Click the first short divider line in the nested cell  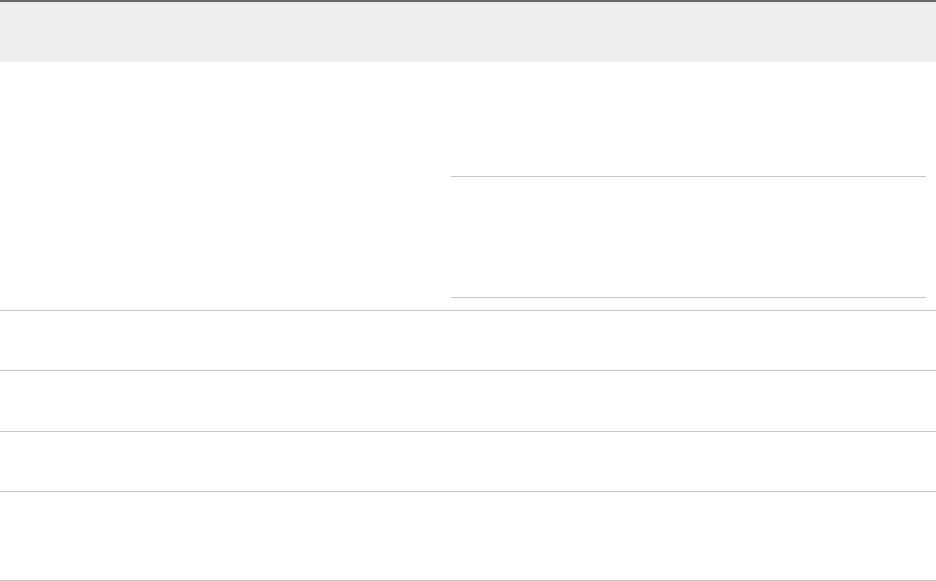tap(688, 176)
